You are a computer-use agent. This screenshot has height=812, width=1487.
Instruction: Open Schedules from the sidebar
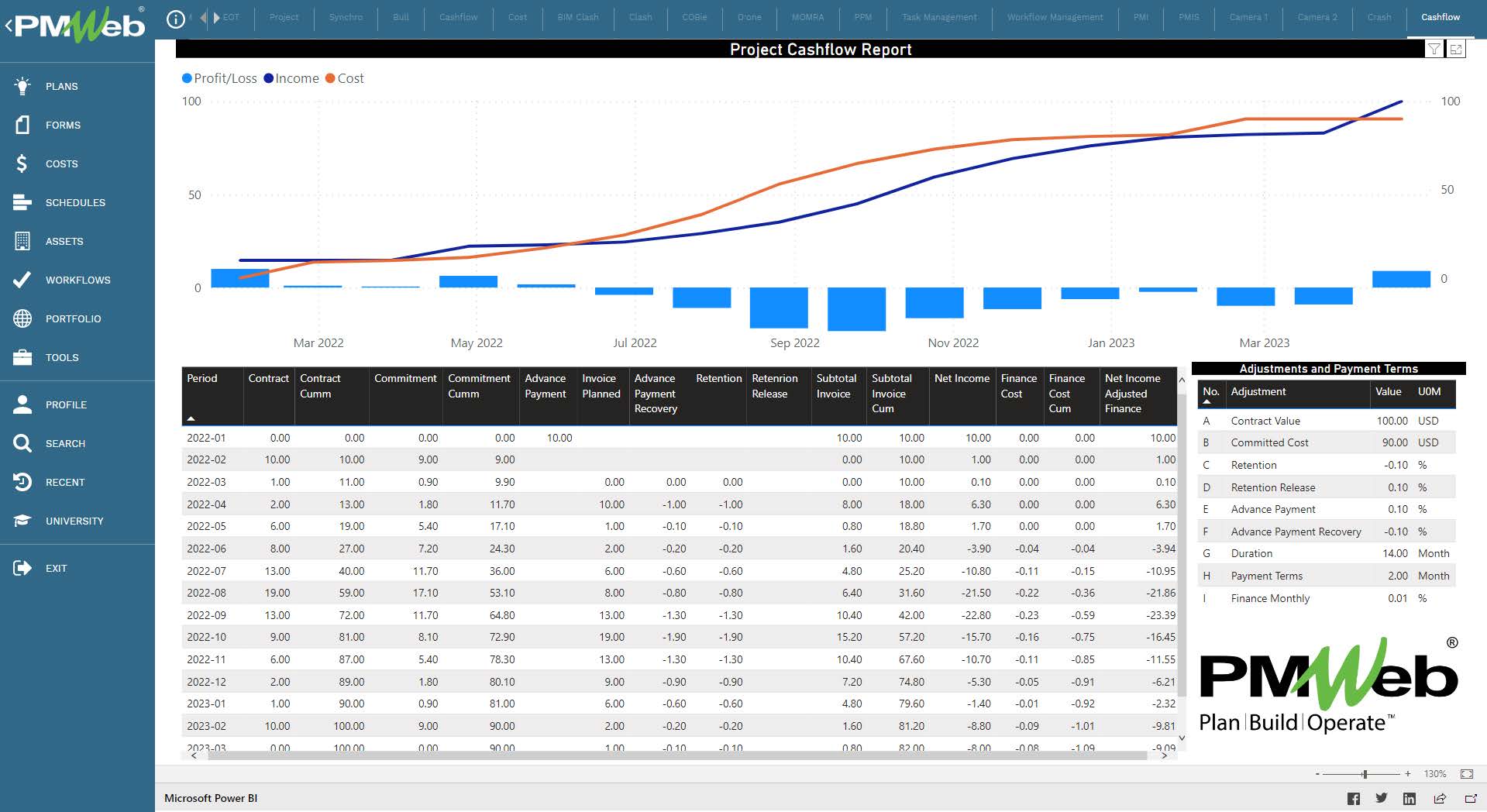click(75, 202)
